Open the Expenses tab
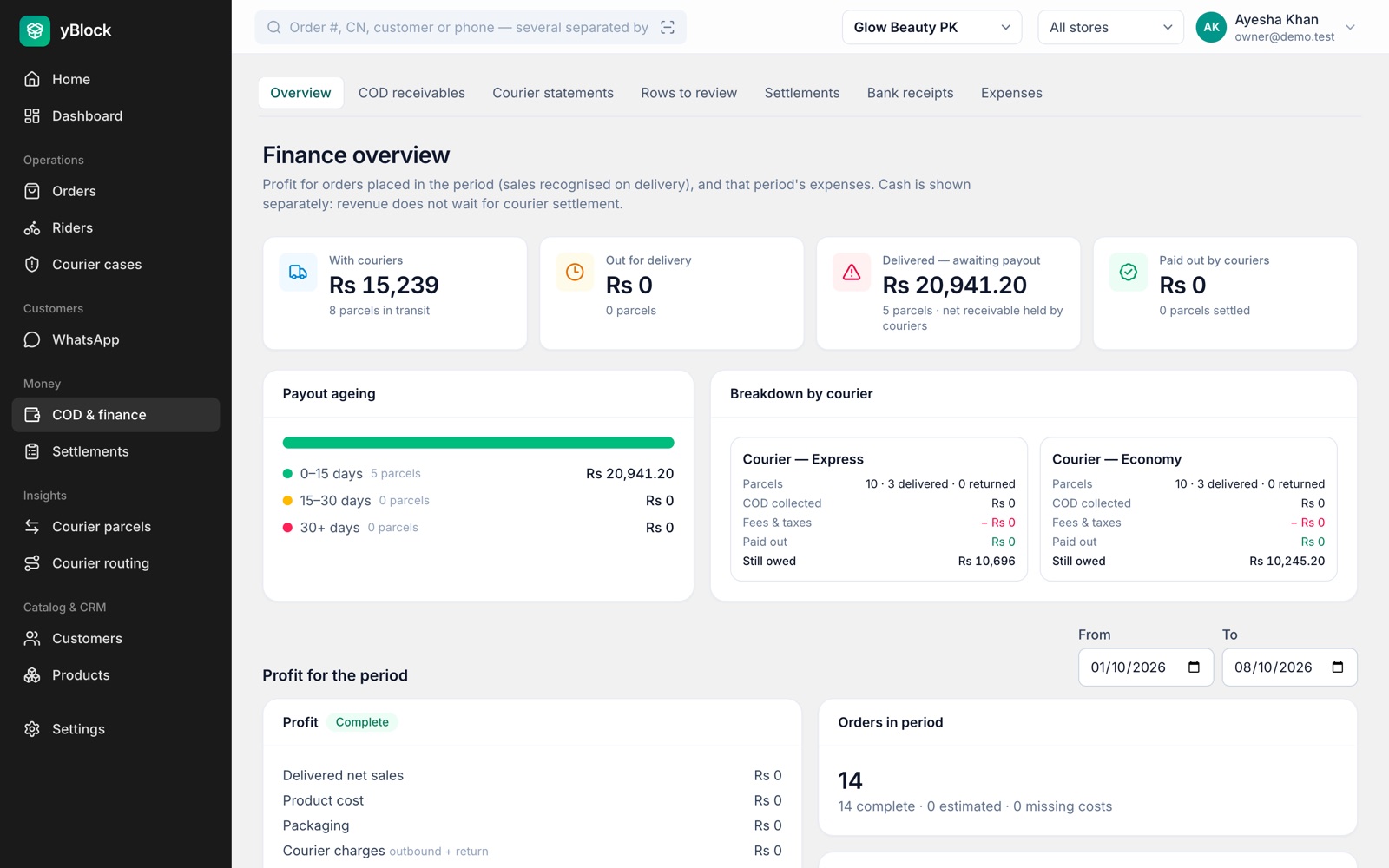The image size is (1389, 868). tap(1011, 93)
